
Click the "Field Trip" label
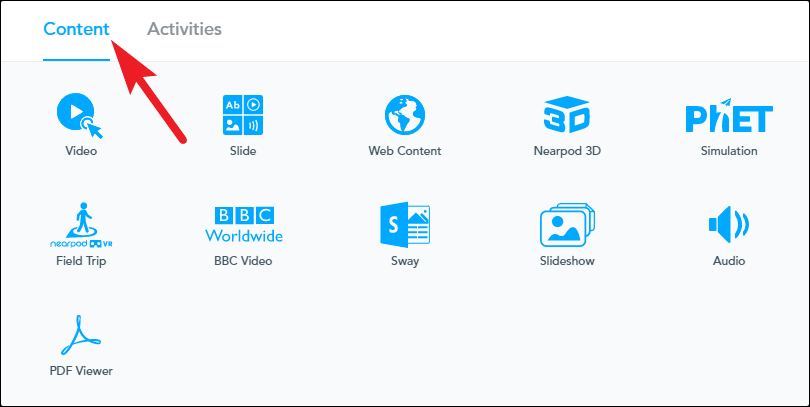81,261
